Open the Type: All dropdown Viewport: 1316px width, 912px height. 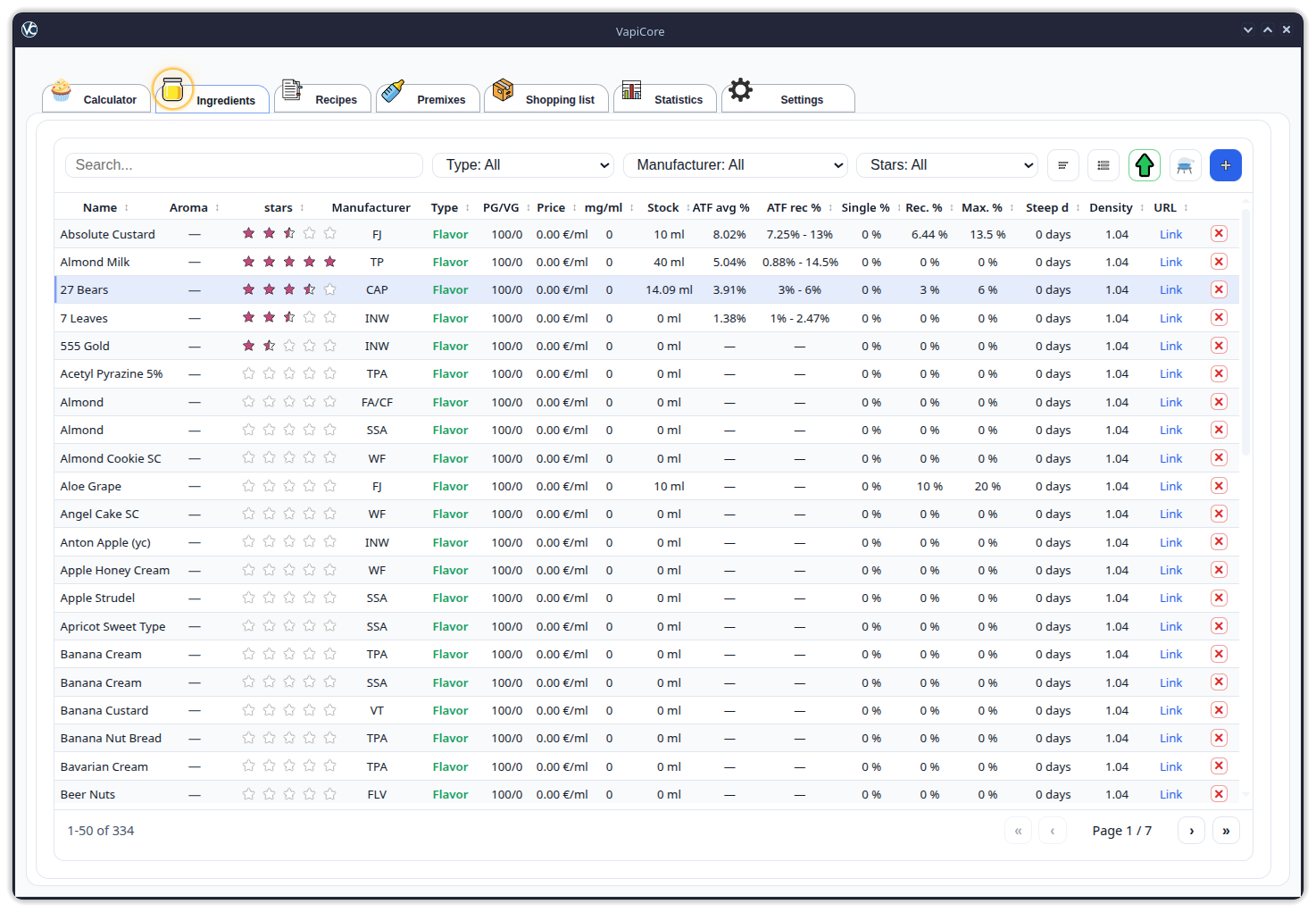pos(523,165)
